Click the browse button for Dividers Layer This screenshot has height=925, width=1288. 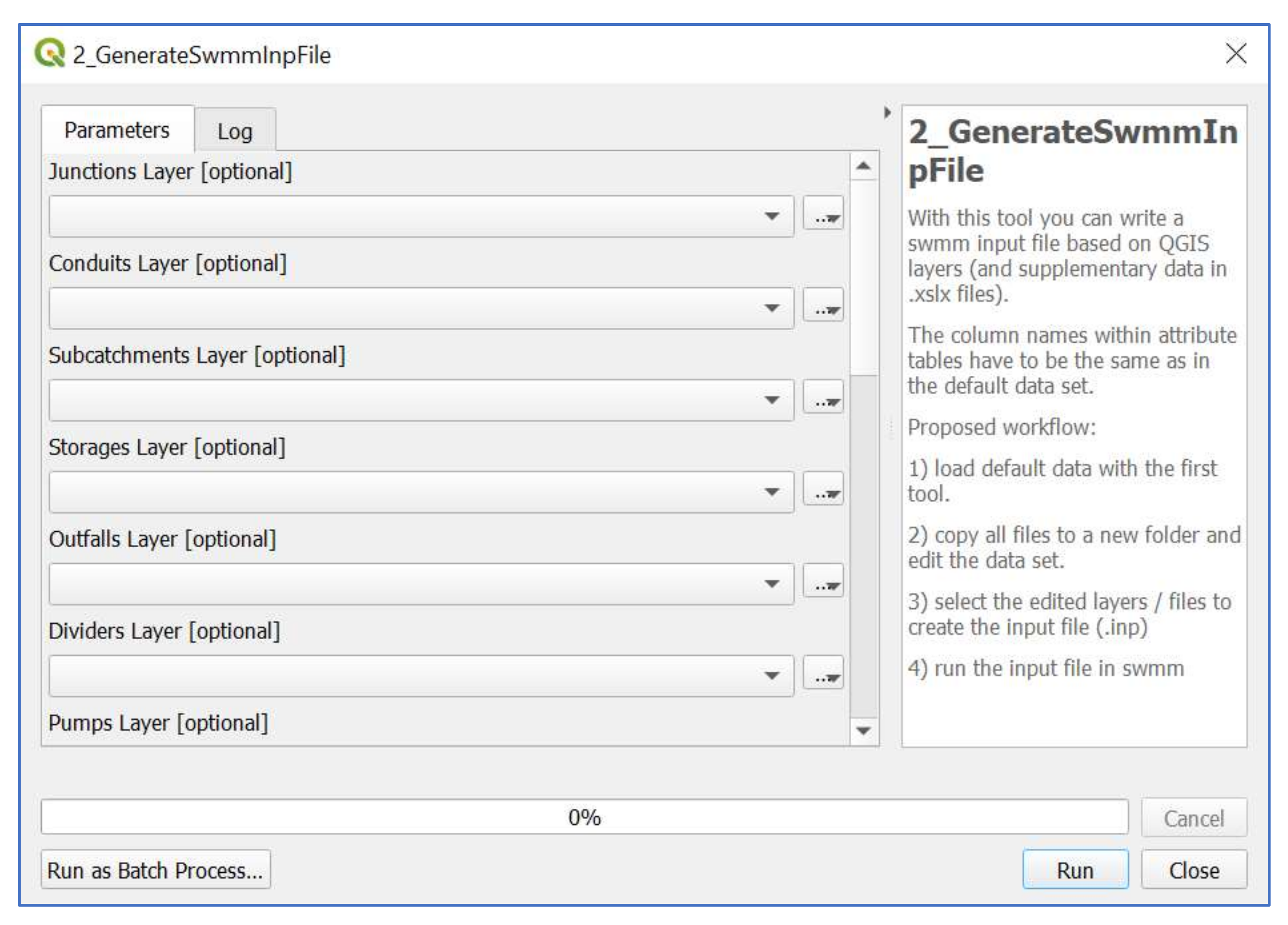[822, 675]
